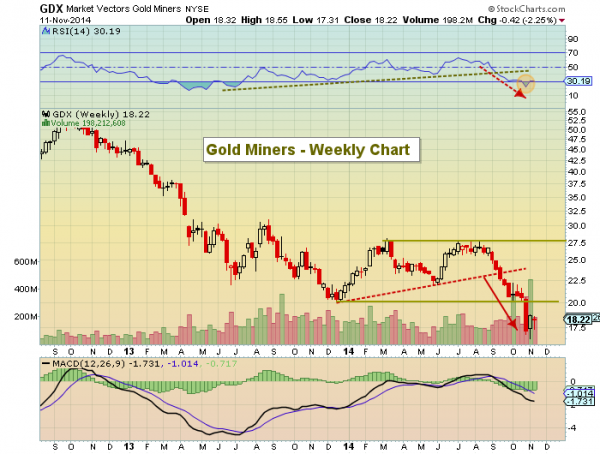Click the -4 label on MACD axis

[x=572, y=428]
